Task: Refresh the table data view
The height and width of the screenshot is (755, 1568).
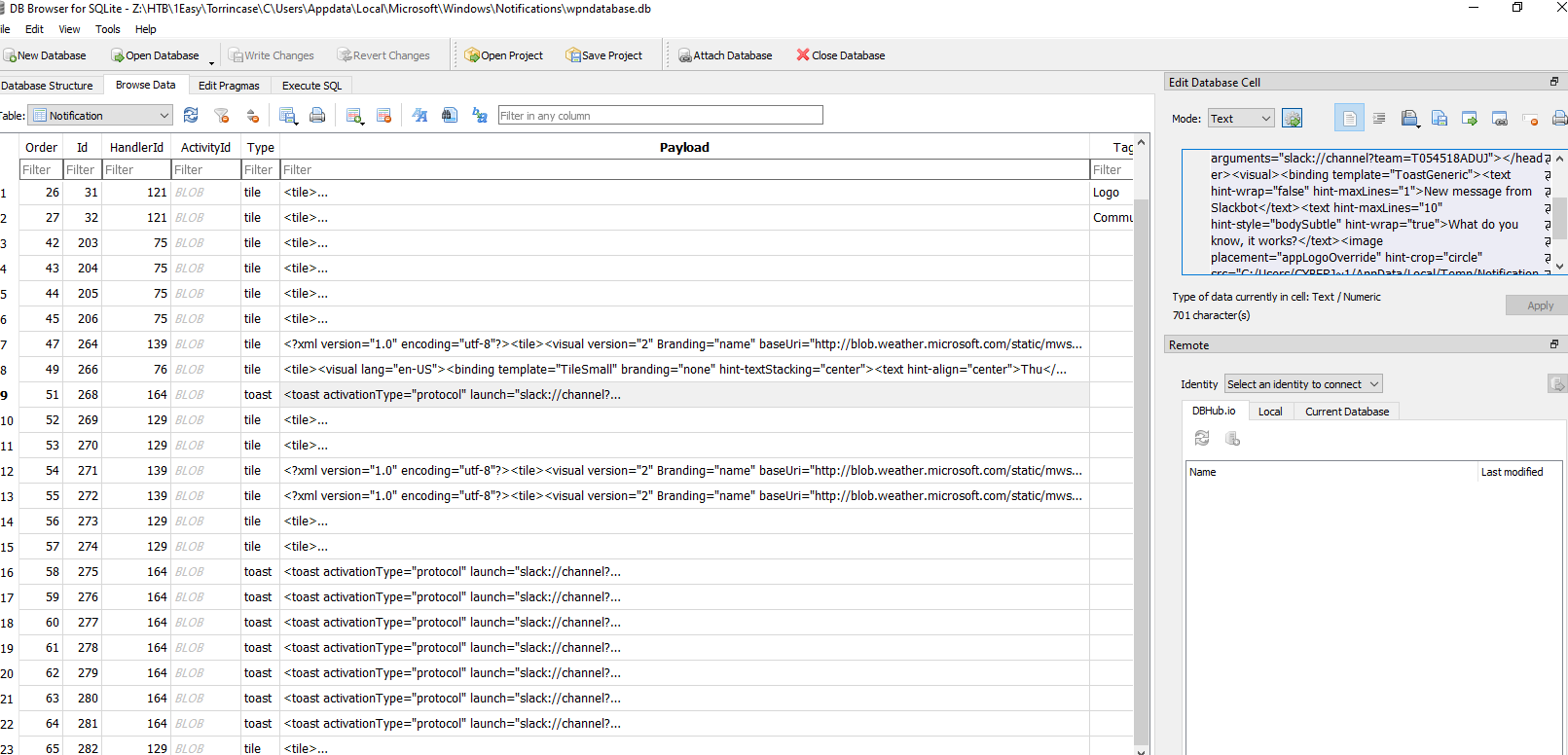Action: [191, 116]
